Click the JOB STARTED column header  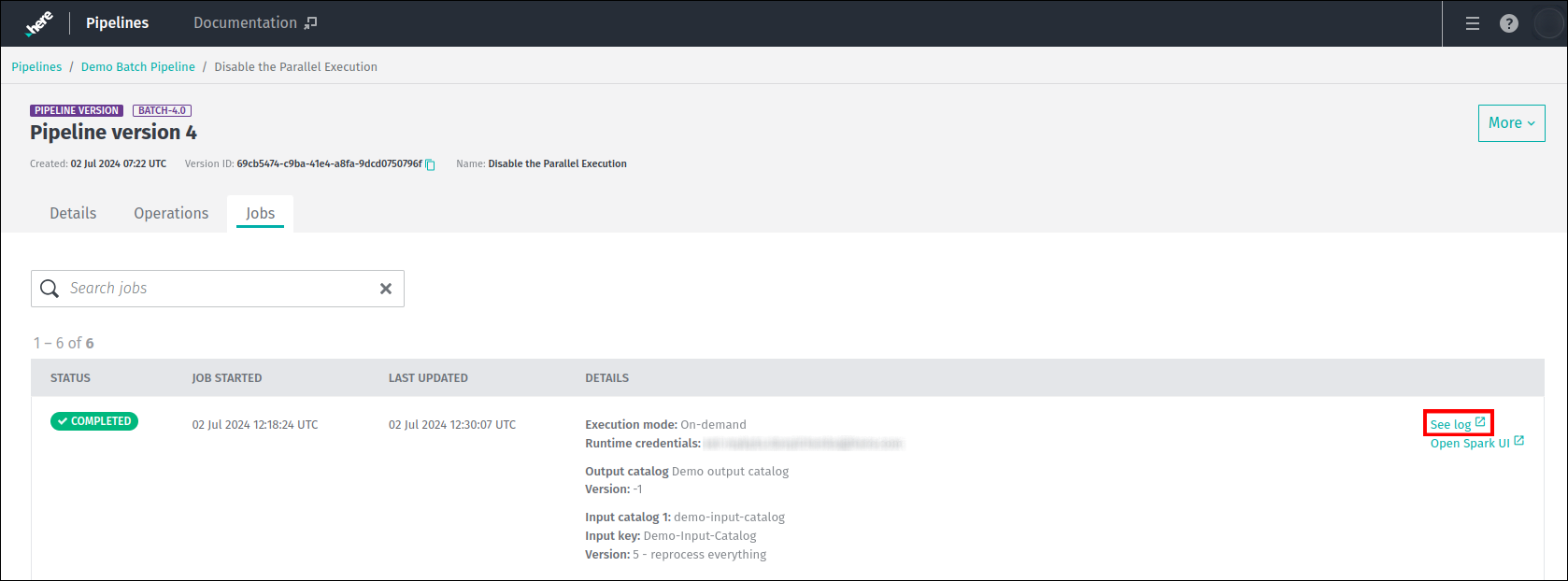(227, 378)
